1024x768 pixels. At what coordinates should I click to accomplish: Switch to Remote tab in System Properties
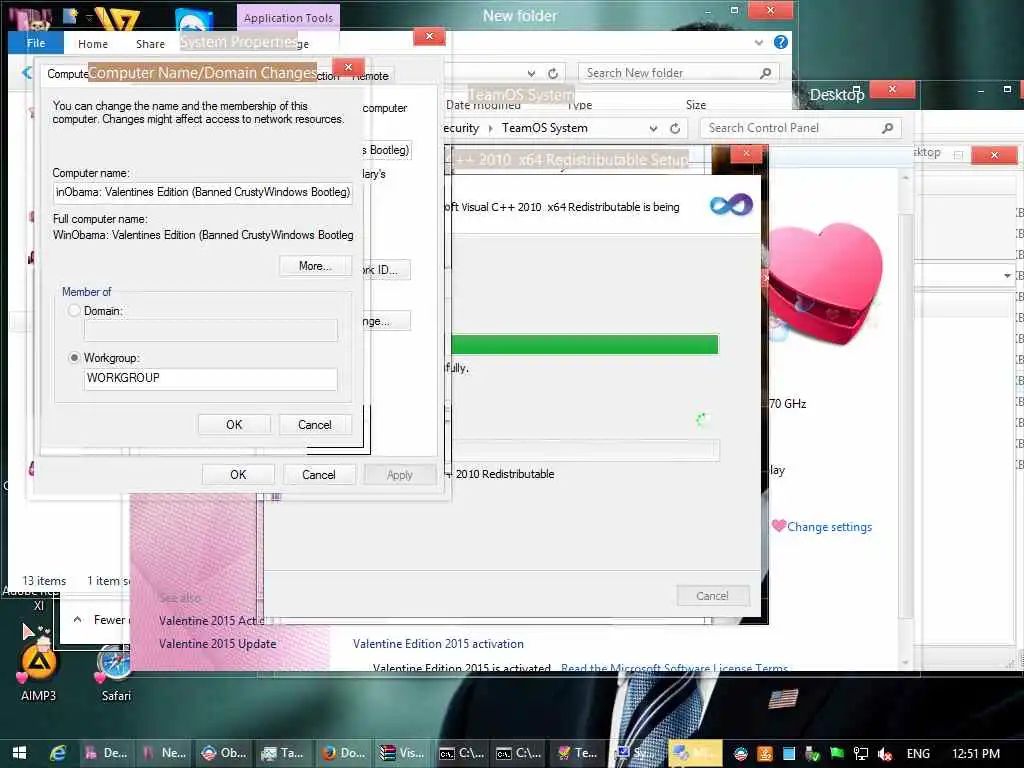point(371,76)
